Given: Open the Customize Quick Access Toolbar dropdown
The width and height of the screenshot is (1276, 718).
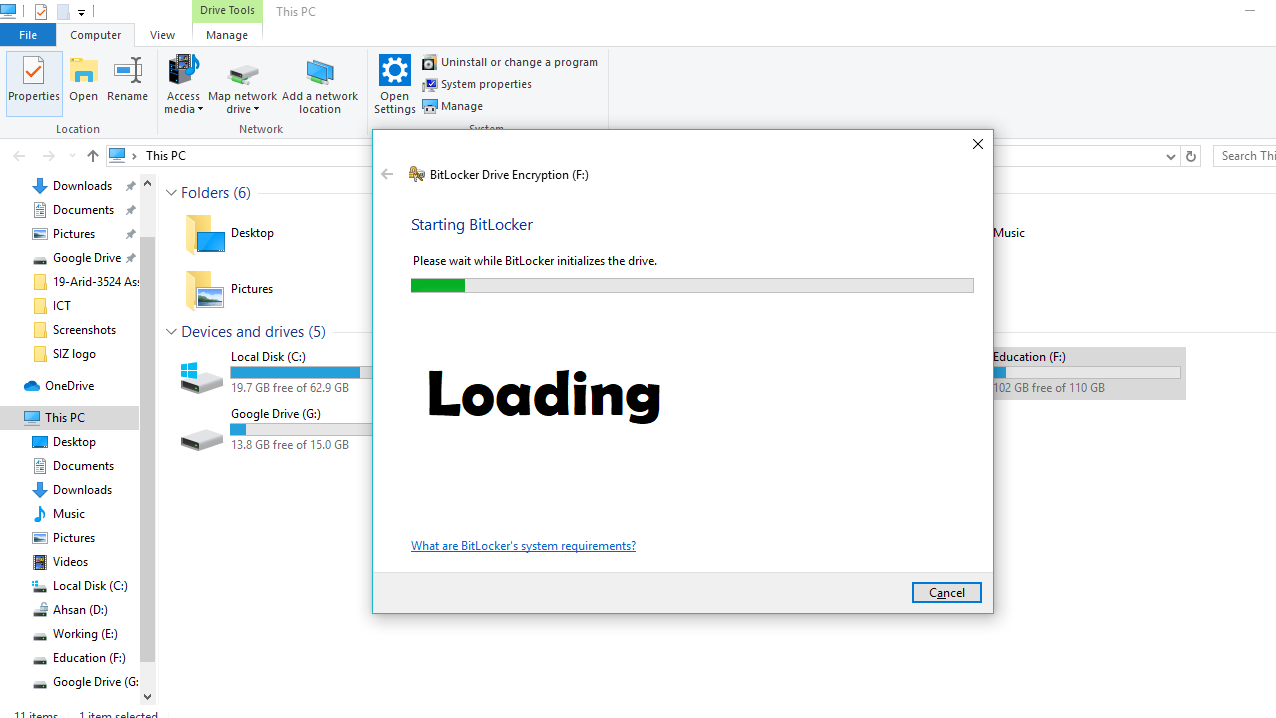Looking at the screenshot, I should 81,12.
